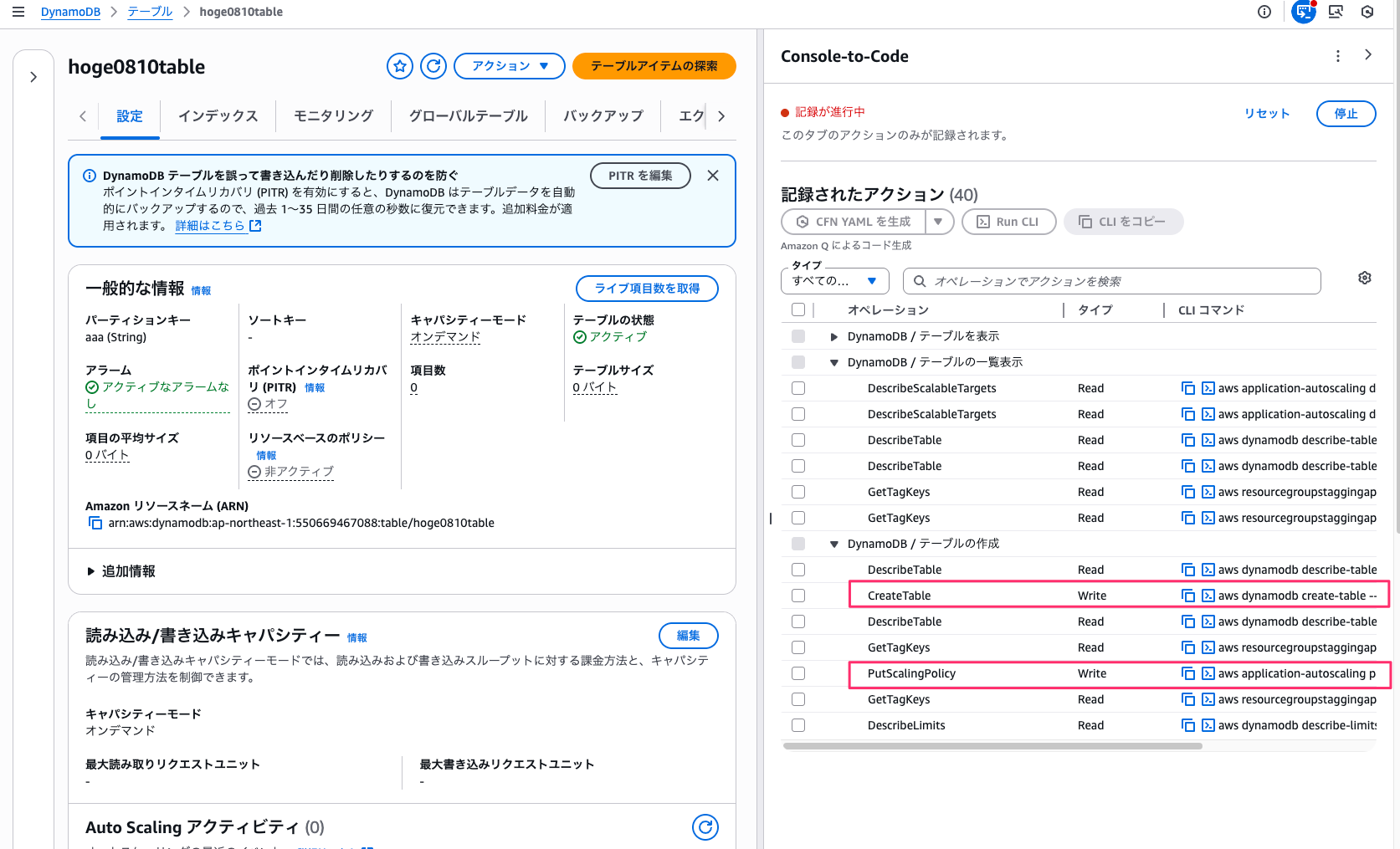
Task: Open Console-to-Code kebab options menu
Action: tap(1338, 56)
